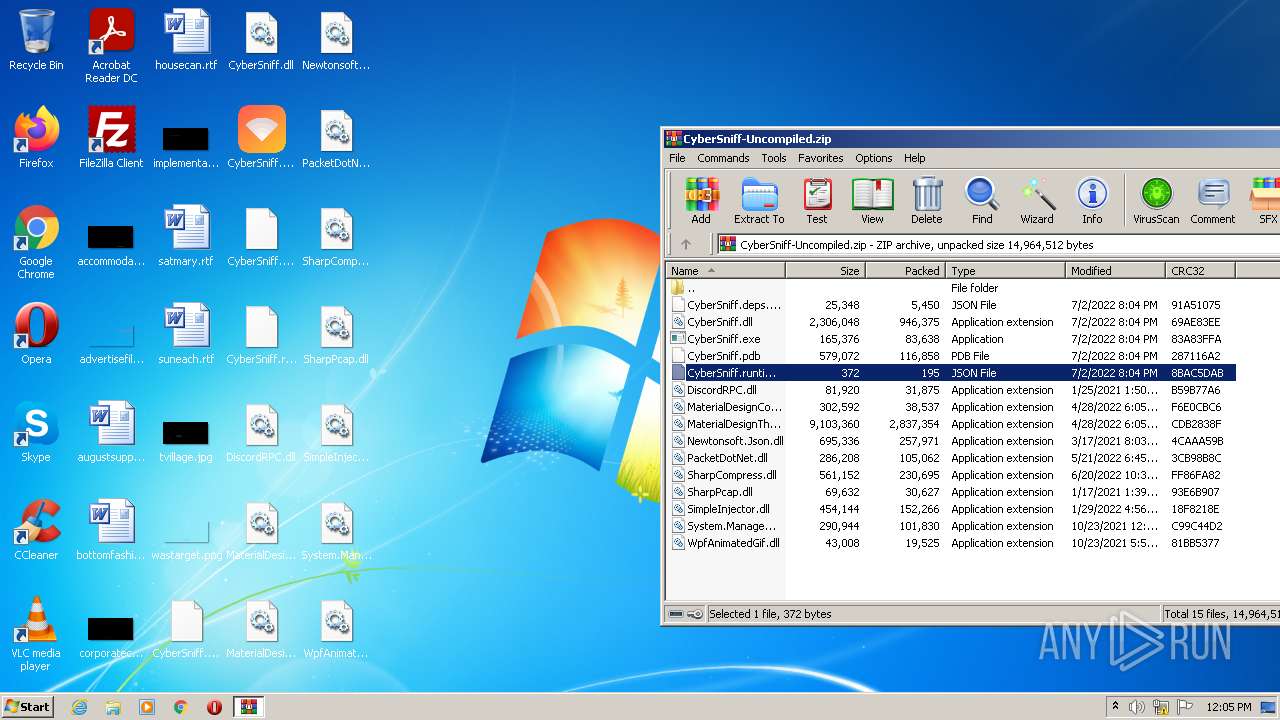Select the Skype desktop shortcut
This screenshot has height=720, width=1280.
tap(36, 432)
